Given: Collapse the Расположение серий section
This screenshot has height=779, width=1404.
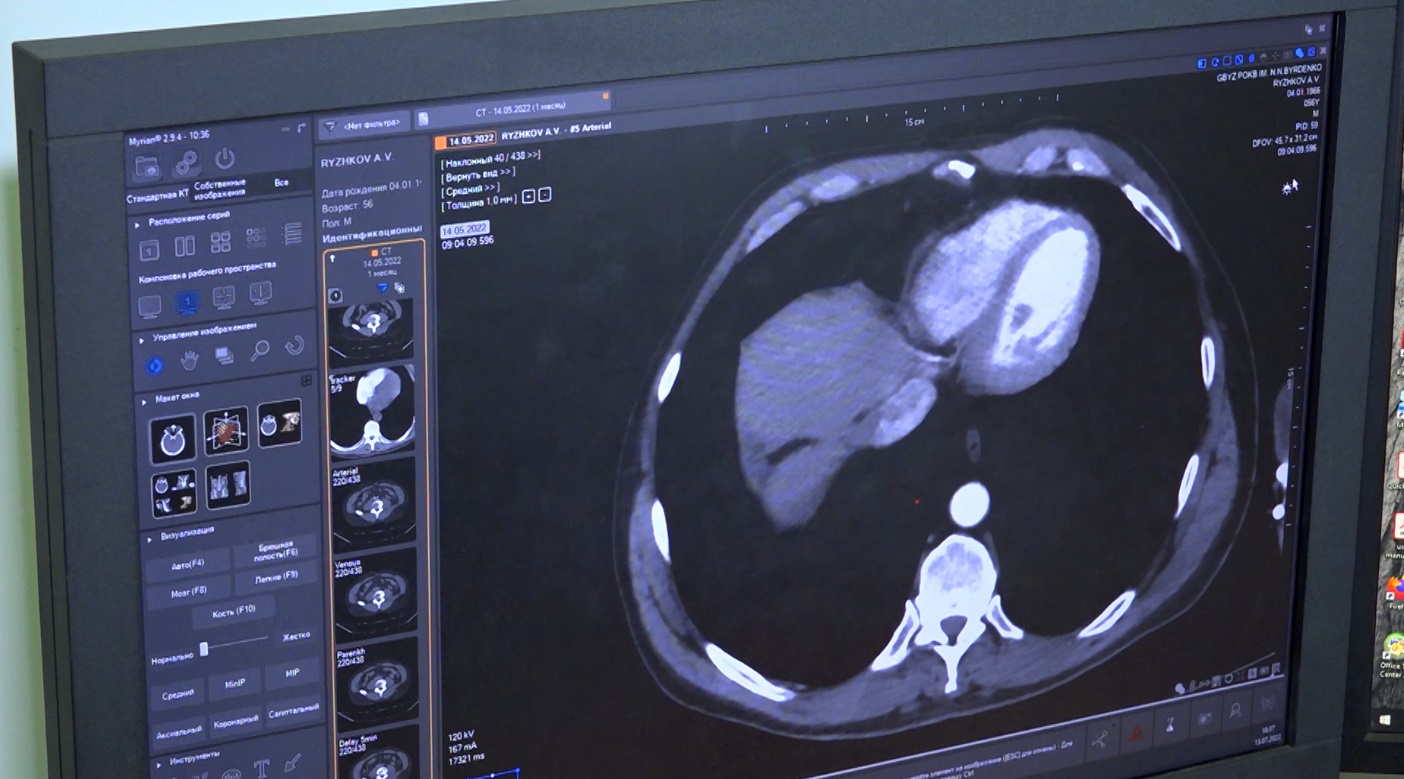Looking at the screenshot, I should pos(137,225).
